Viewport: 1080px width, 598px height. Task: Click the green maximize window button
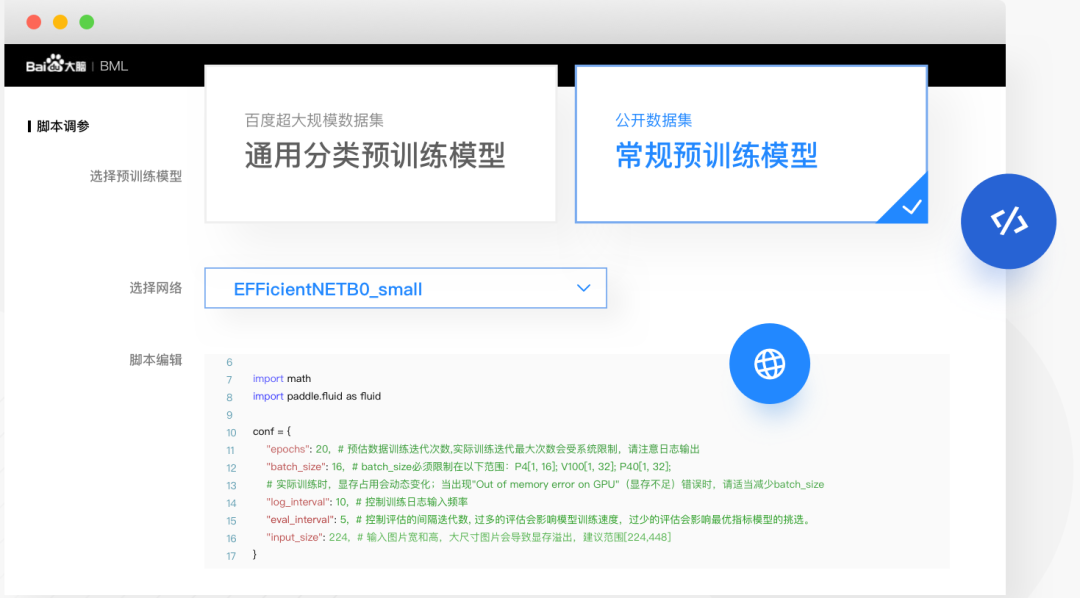click(87, 22)
